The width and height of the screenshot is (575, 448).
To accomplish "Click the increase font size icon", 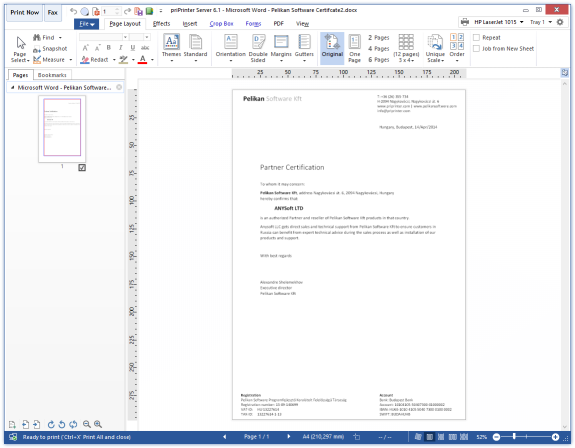I will pos(85,48).
